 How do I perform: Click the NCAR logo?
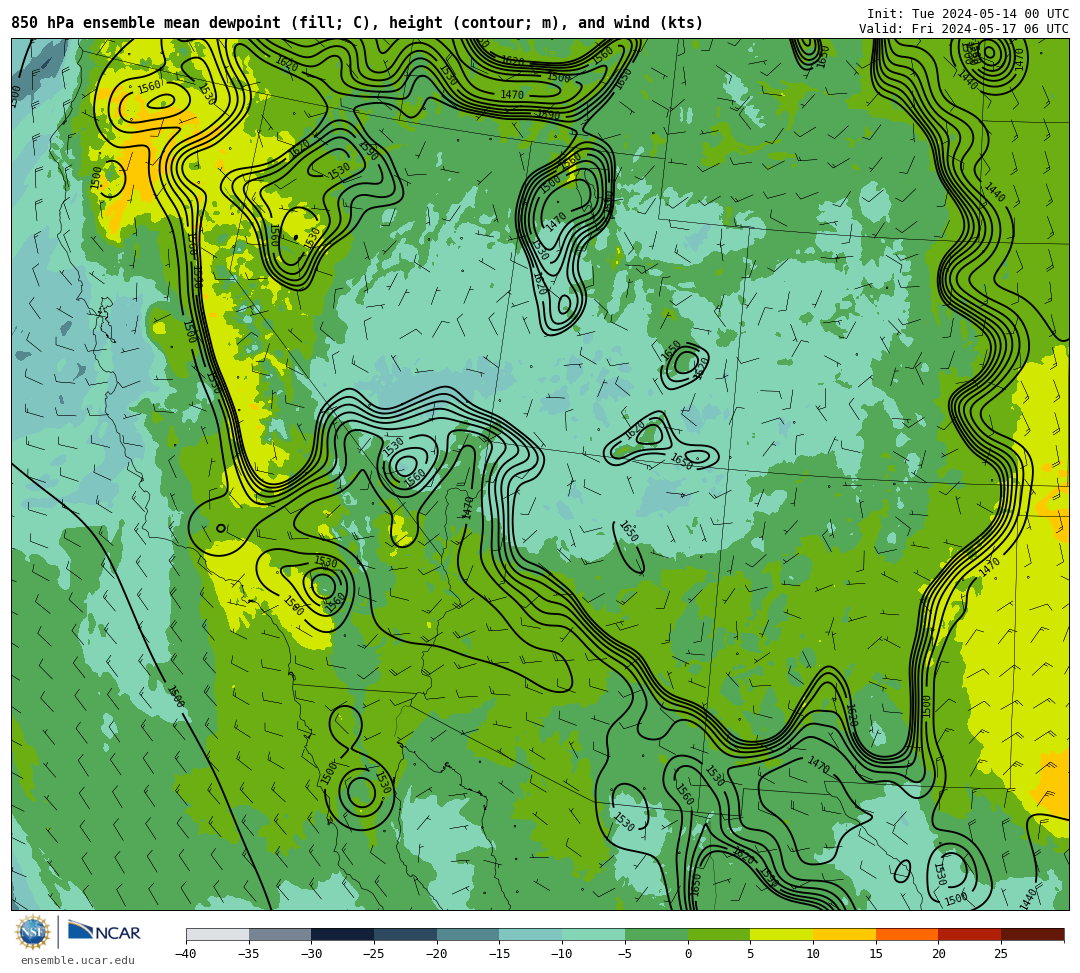pyautogui.click(x=104, y=932)
